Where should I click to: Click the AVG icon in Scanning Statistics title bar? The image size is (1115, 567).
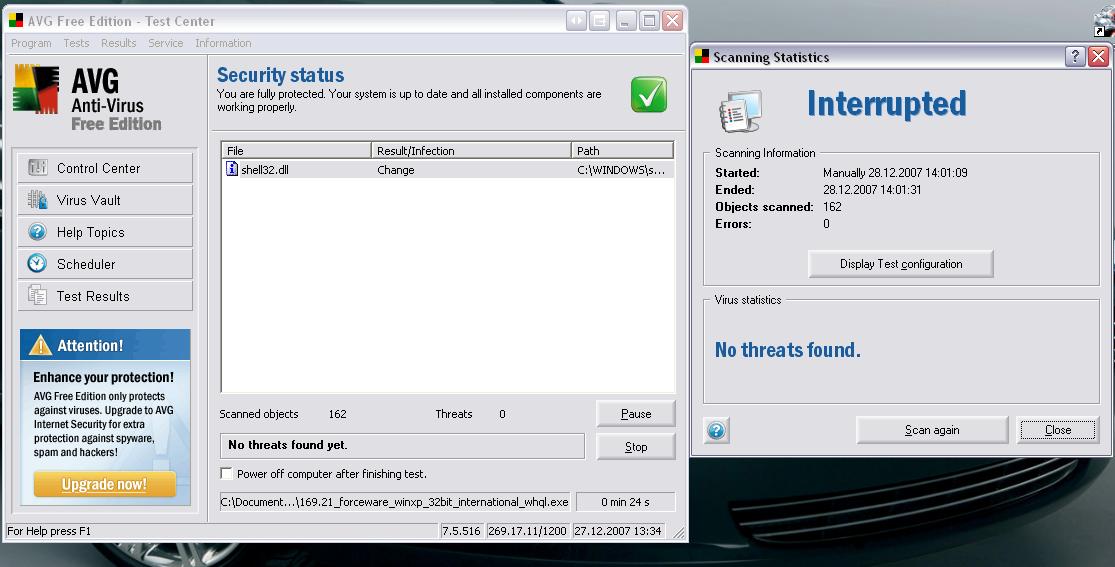click(702, 56)
